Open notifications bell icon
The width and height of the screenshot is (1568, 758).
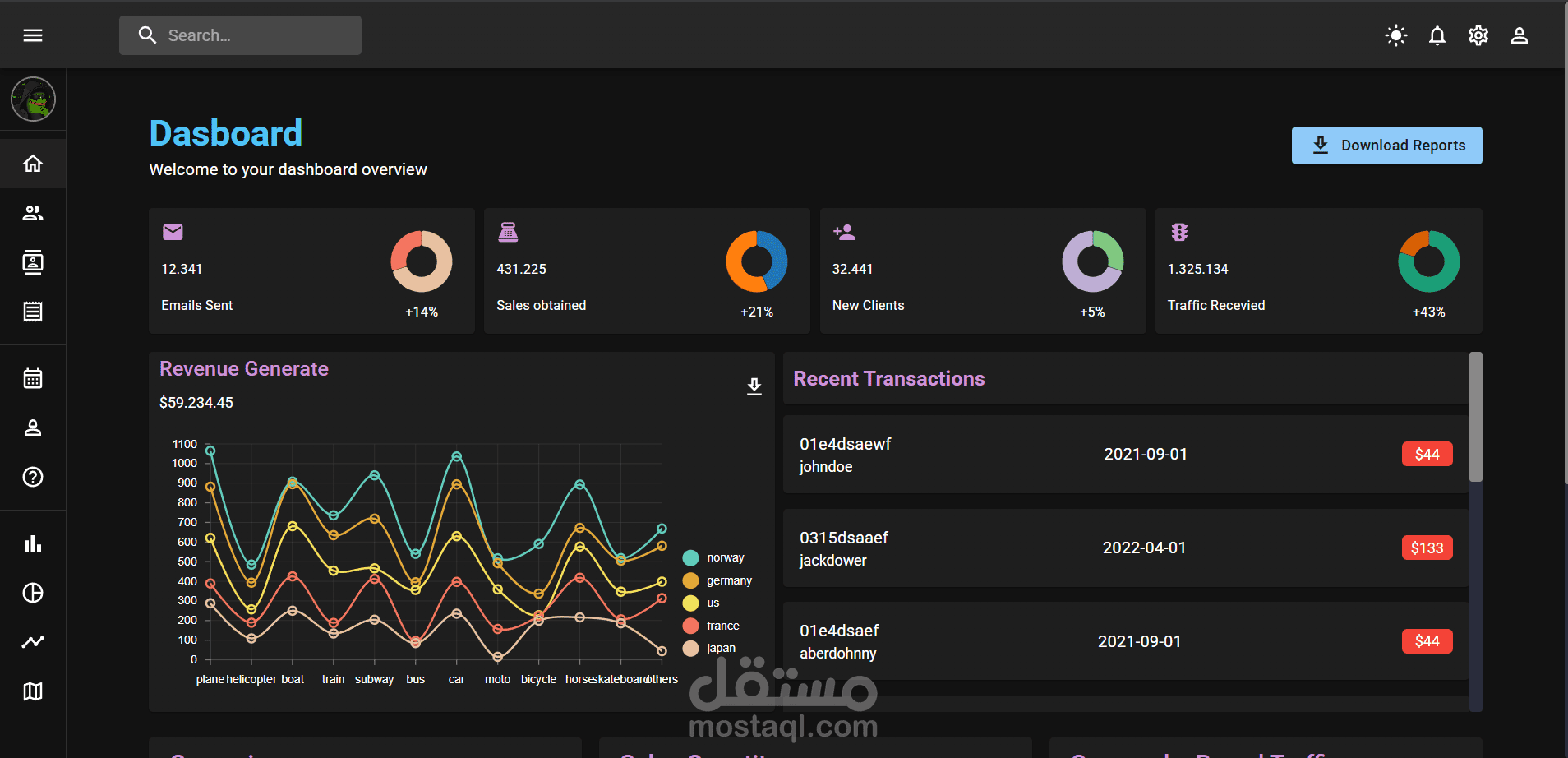[x=1437, y=35]
